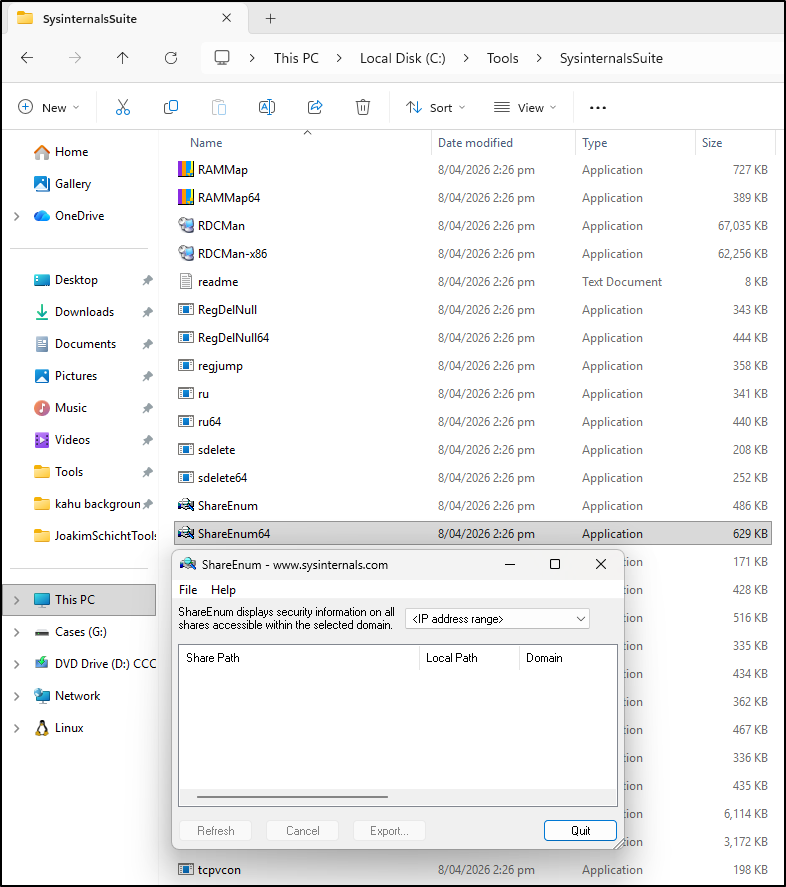Open ShareEnum File menu
Screen dimensions: 786x887
pos(188,589)
